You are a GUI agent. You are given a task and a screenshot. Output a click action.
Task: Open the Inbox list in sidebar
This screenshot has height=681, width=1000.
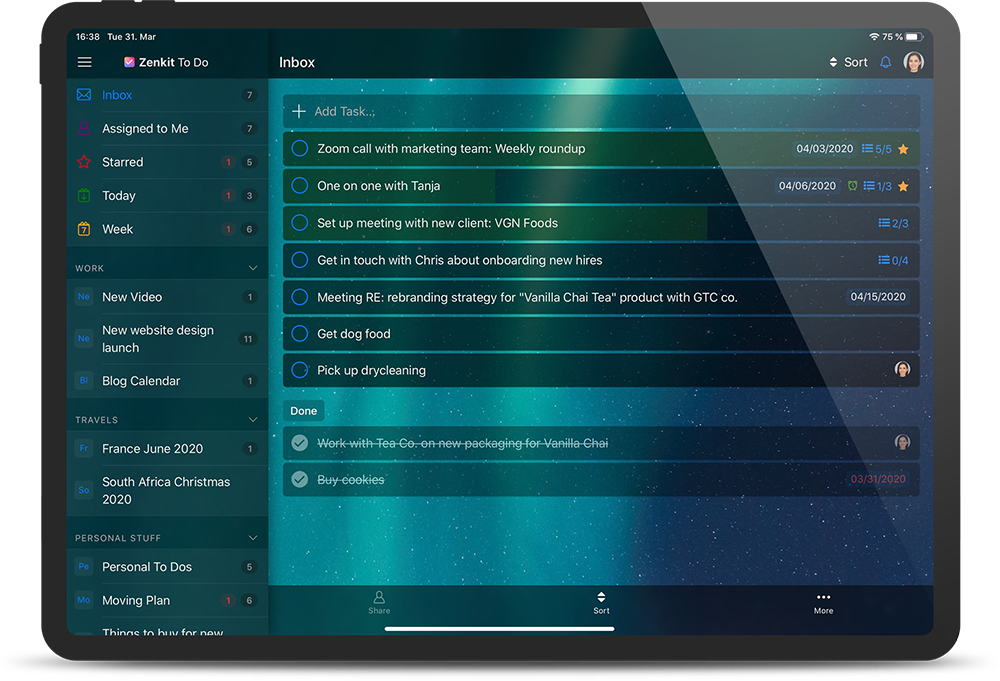coord(117,95)
